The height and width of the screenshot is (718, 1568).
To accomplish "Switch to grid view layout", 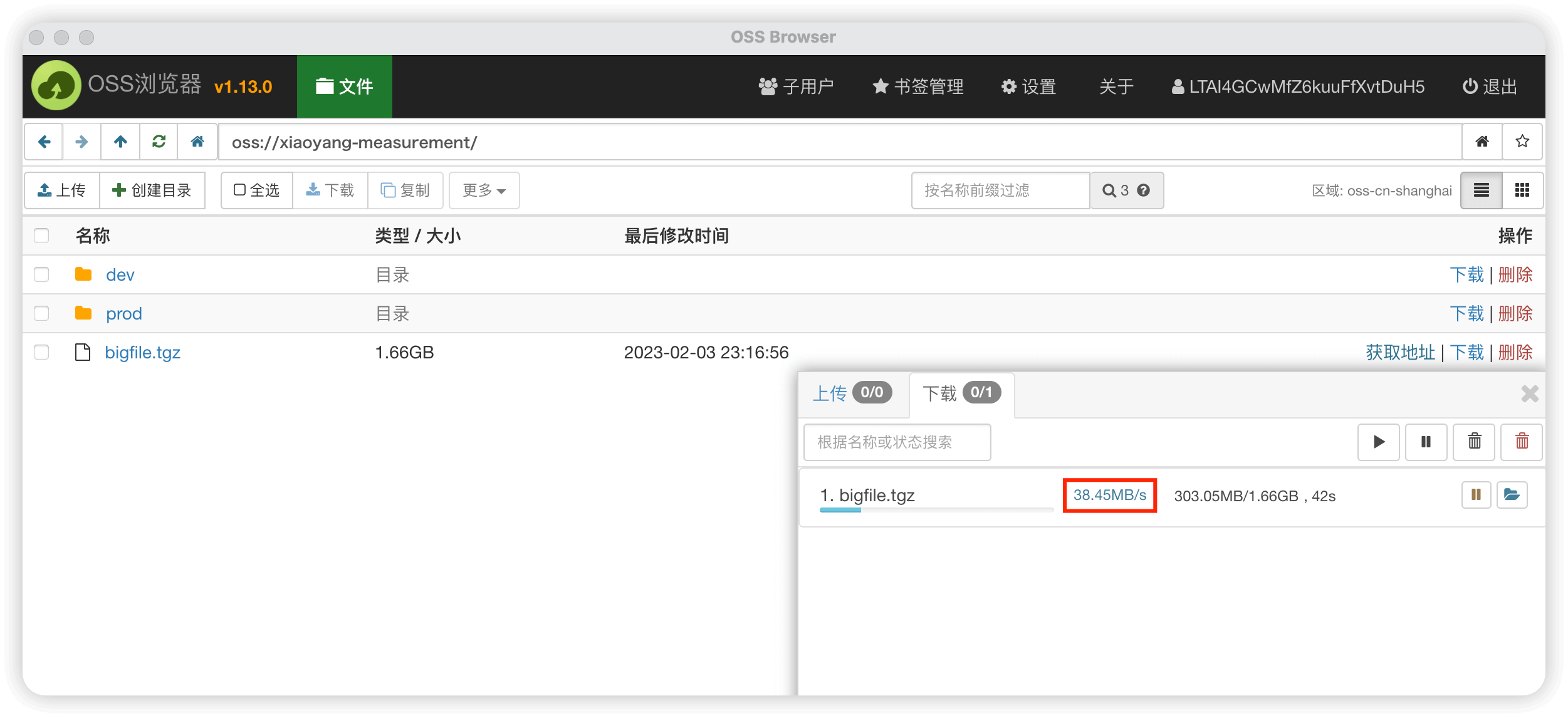I will point(1522,190).
